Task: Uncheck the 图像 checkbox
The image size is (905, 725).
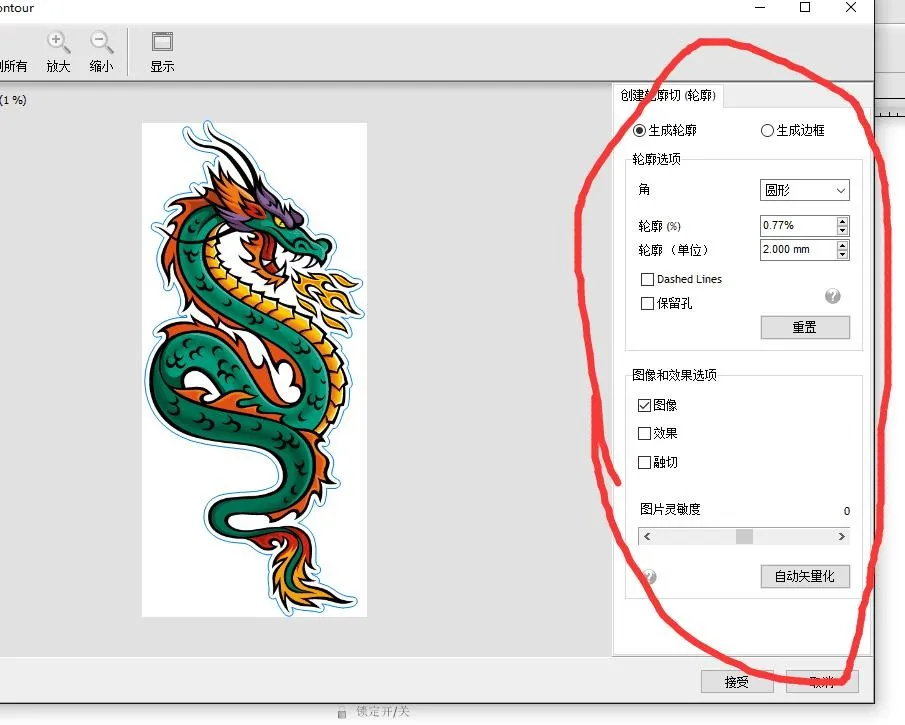Action: [x=644, y=405]
